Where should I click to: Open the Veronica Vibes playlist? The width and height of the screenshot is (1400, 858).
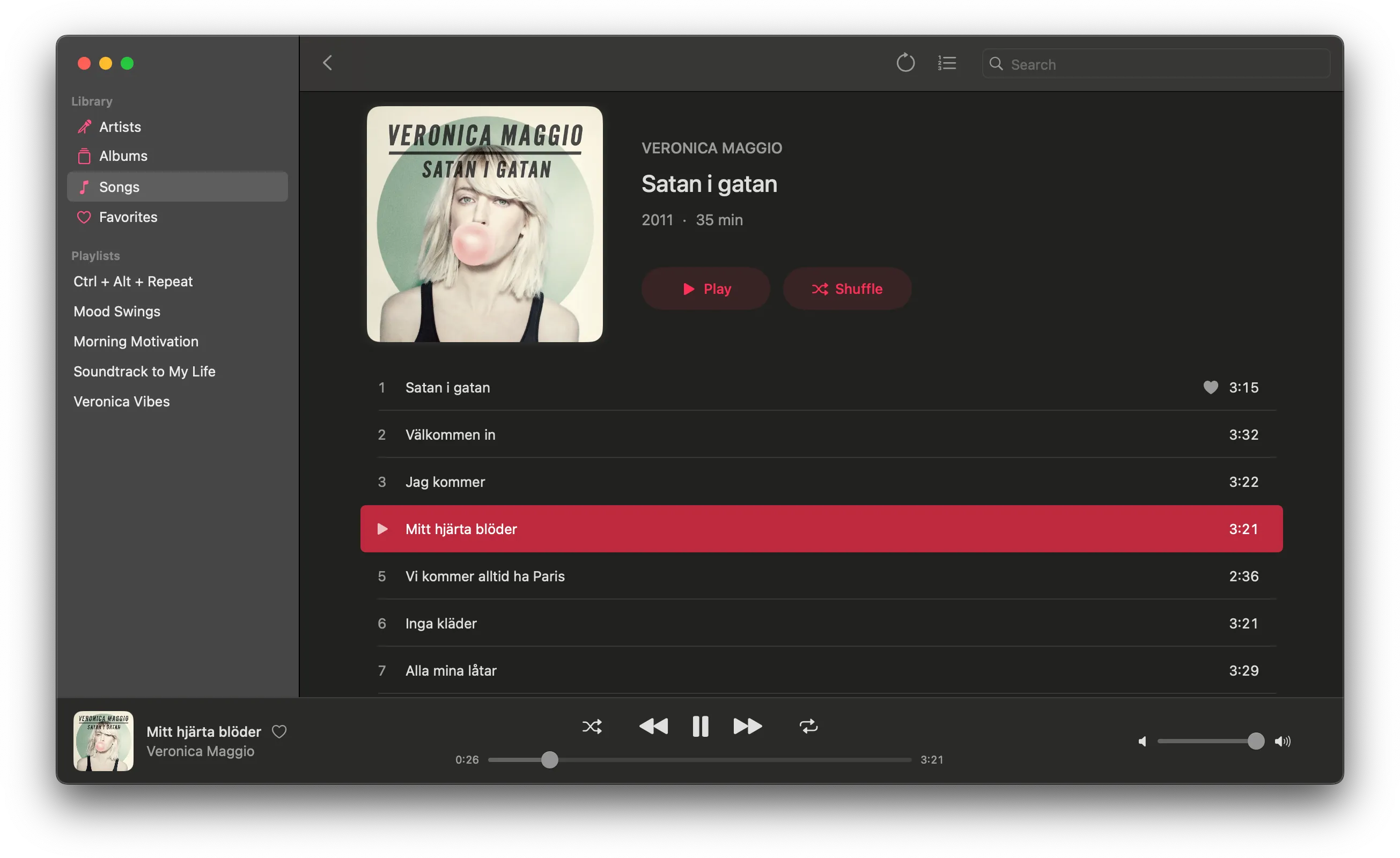[120, 401]
